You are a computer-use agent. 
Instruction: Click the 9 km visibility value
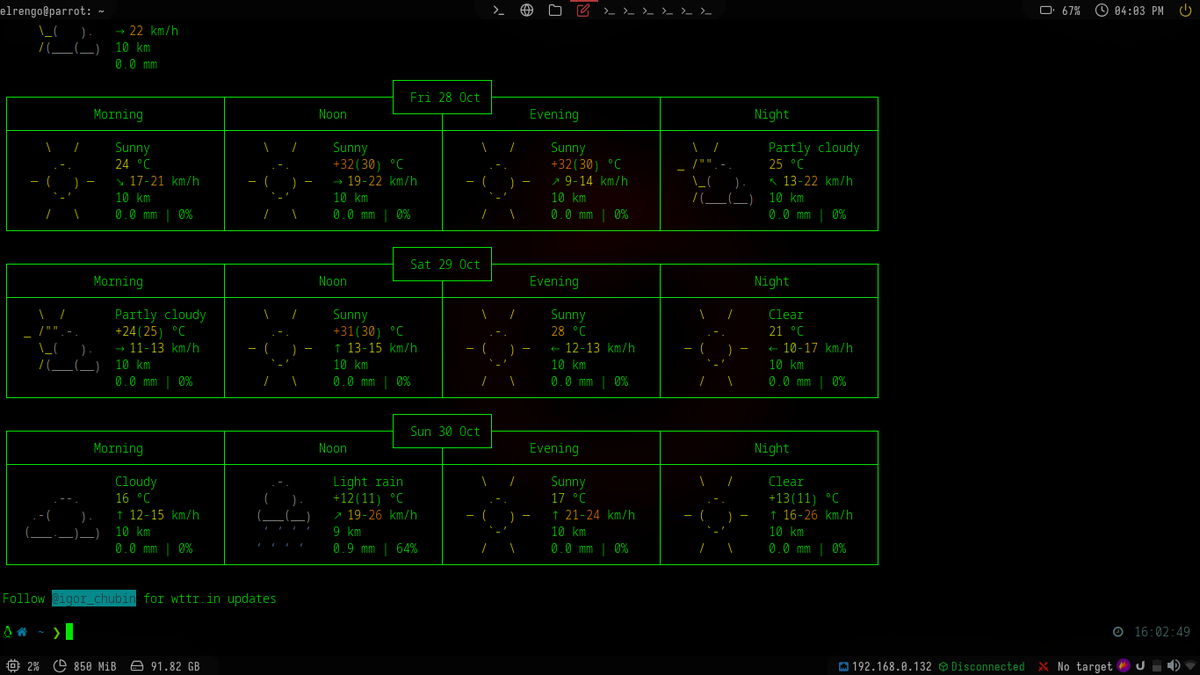tap(347, 532)
